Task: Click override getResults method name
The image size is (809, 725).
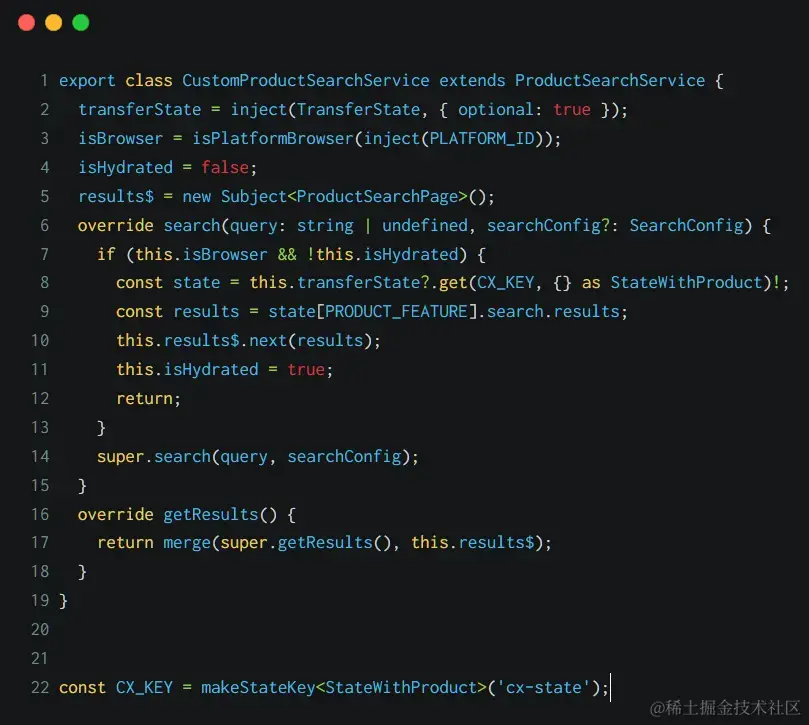Action: [211, 514]
